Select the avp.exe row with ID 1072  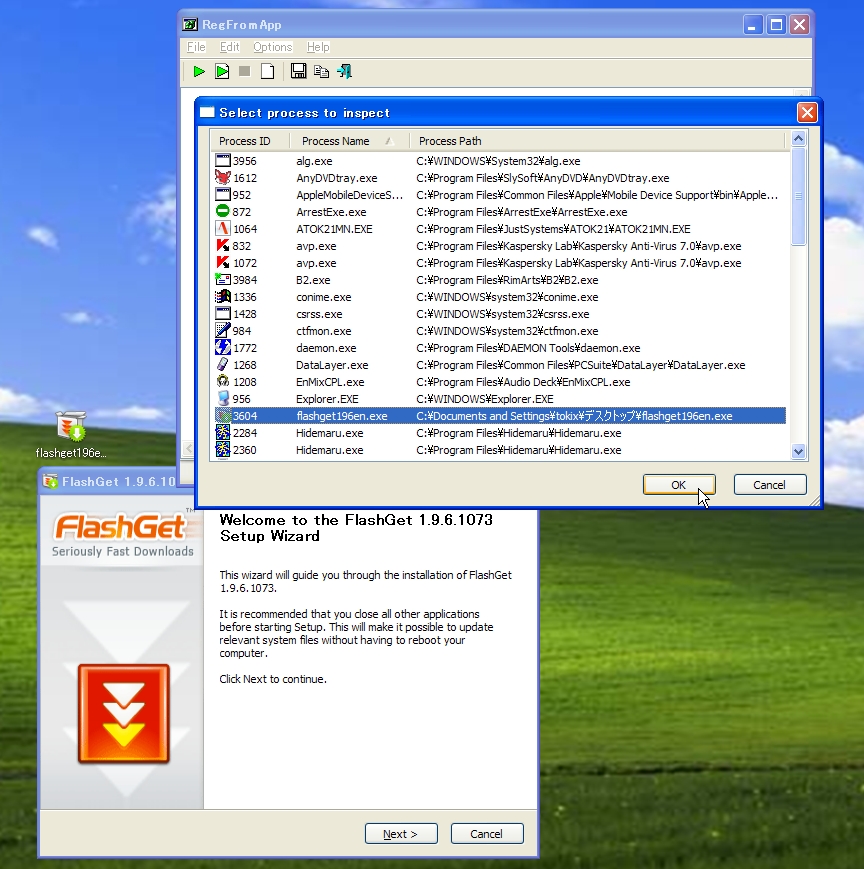click(x=500, y=263)
